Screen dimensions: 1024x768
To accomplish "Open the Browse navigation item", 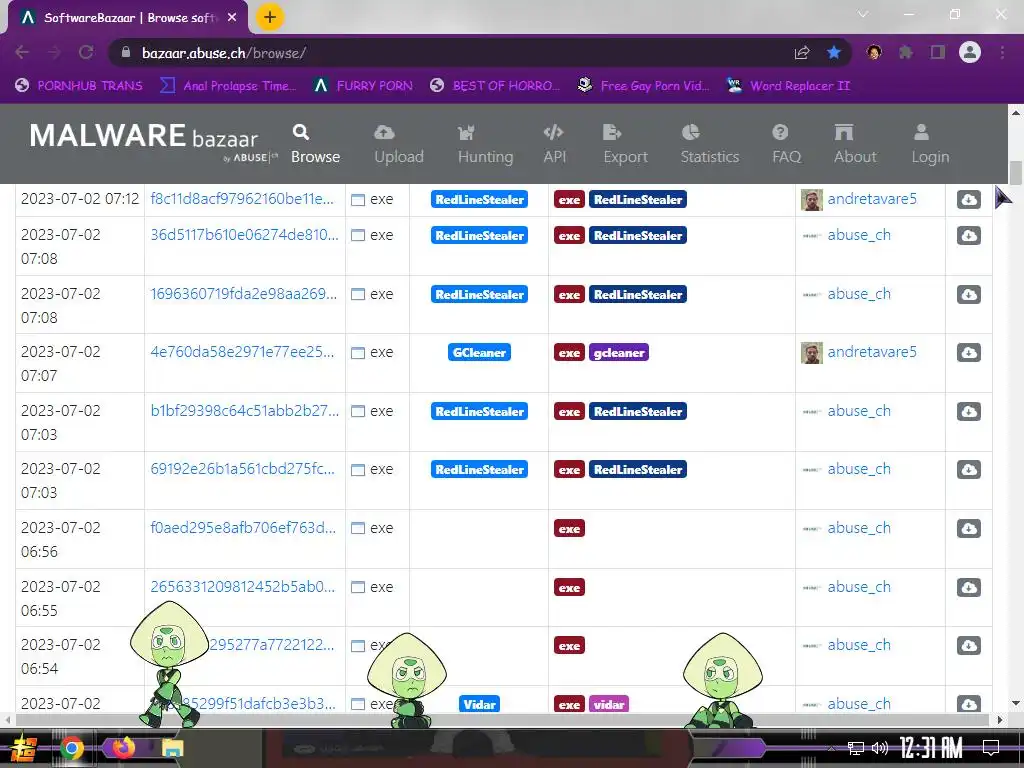I will tap(315, 144).
